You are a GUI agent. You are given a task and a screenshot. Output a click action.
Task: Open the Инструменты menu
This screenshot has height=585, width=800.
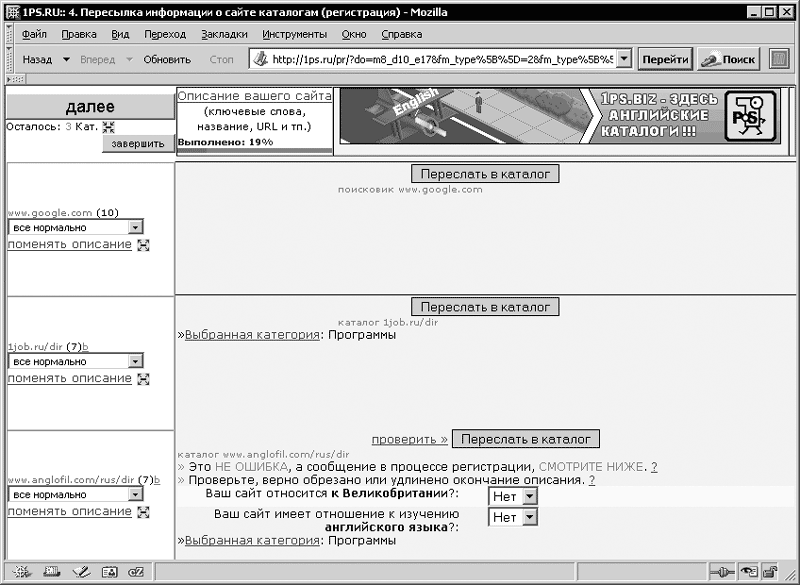295,34
